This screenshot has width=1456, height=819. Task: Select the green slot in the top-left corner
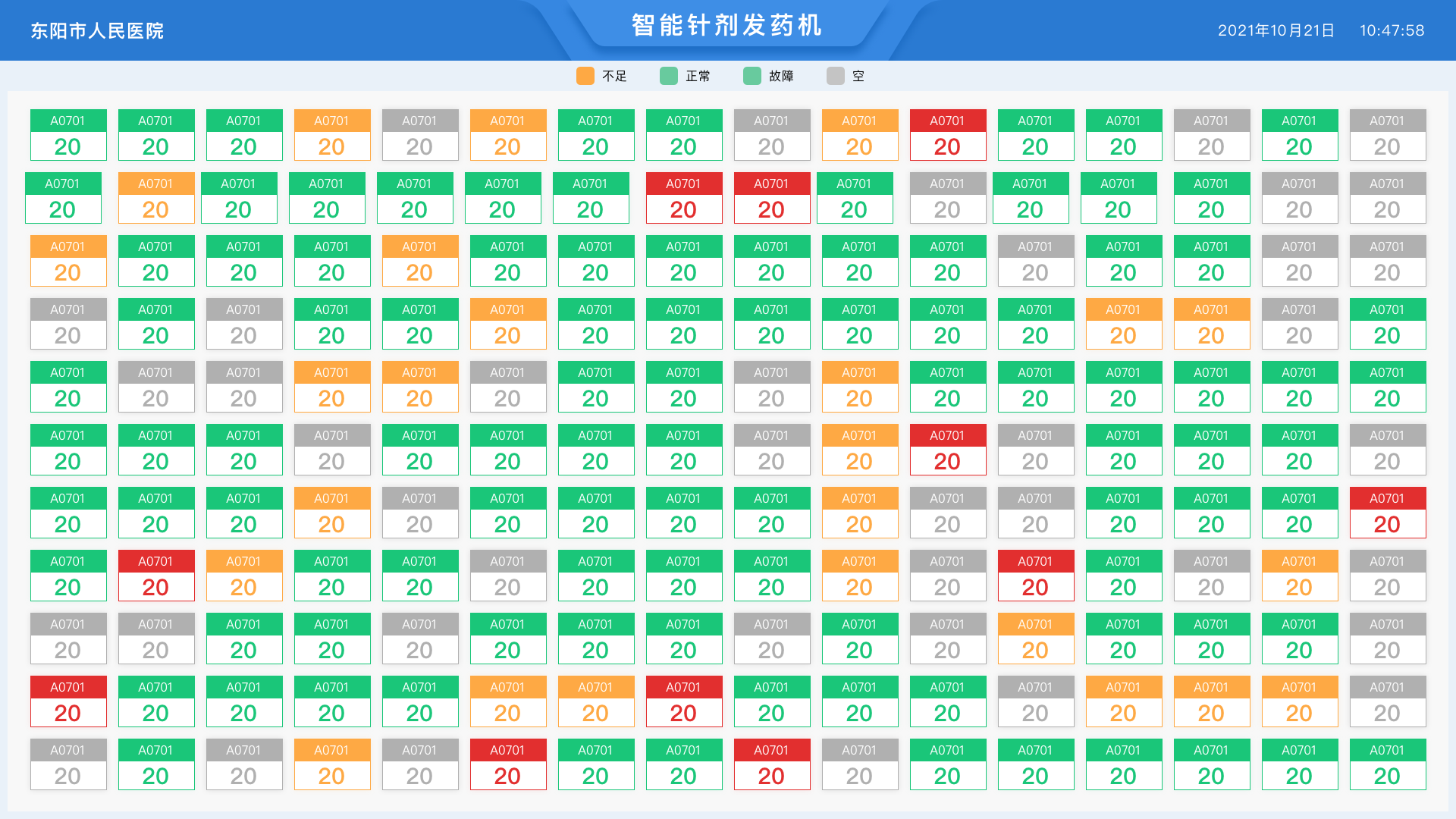click(x=67, y=135)
